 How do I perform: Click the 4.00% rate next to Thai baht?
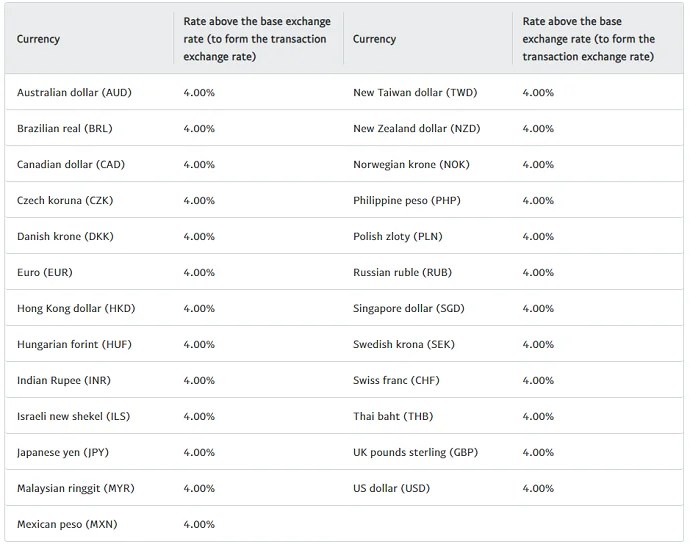pos(538,417)
